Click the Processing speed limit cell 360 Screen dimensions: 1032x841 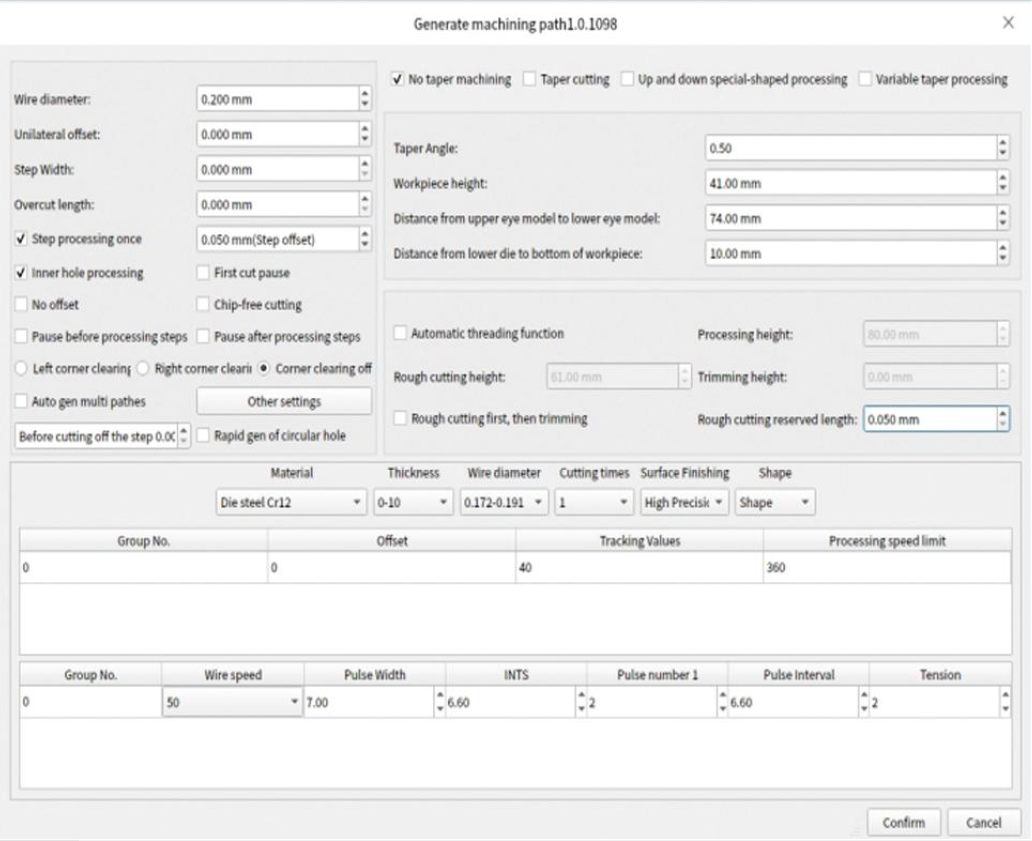click(887, 567)
